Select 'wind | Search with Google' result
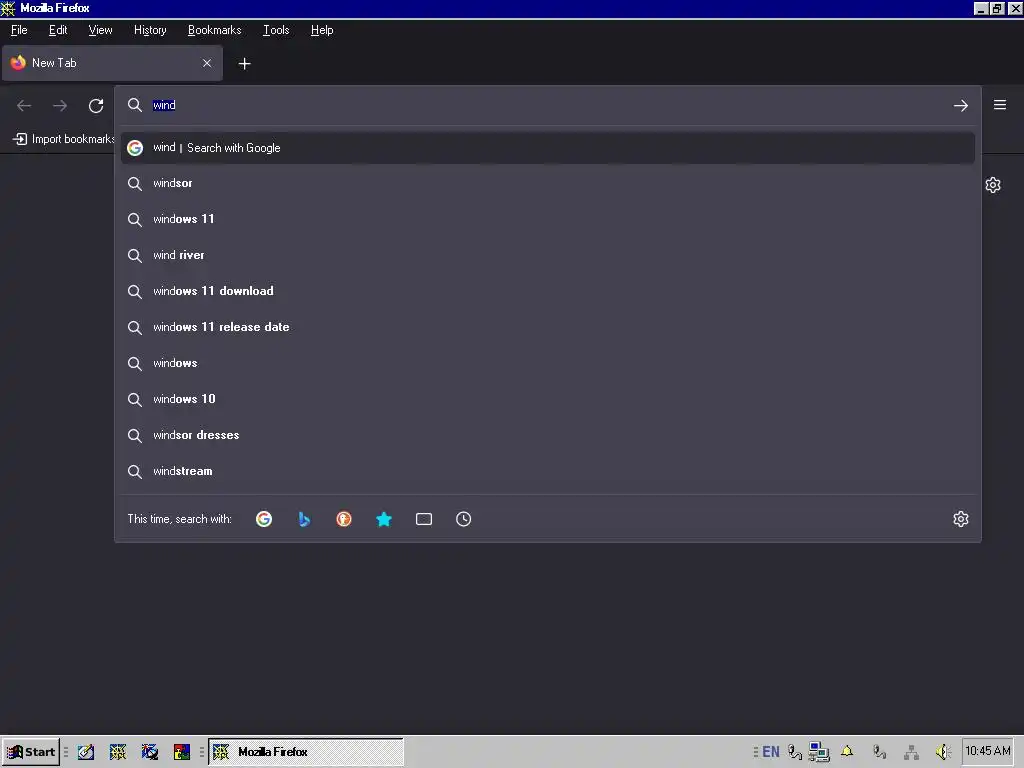1024x768 pixels. [x=547, y=148]
